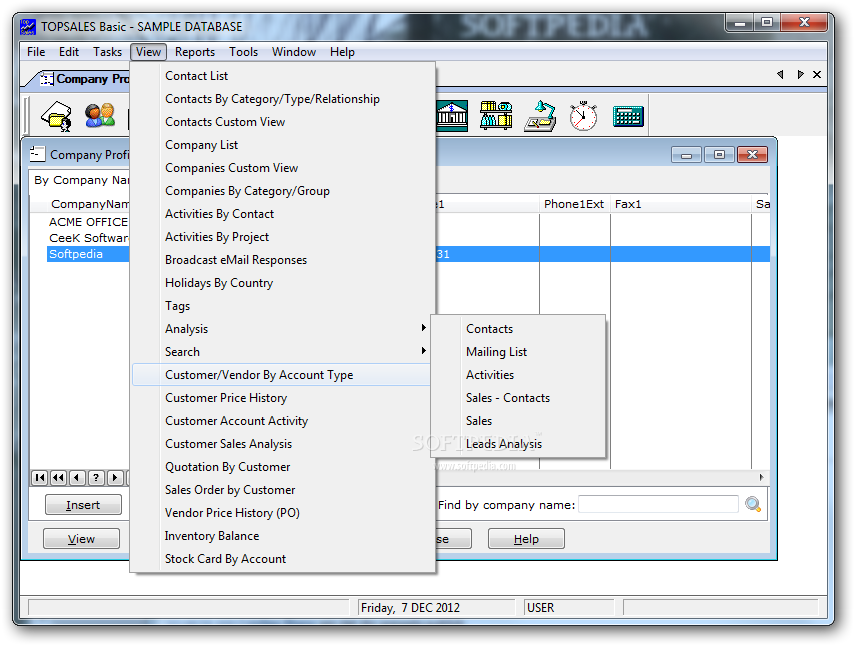Choose Broadcast eMail Responses
The image size is (855, 646).
coord(281,259)
